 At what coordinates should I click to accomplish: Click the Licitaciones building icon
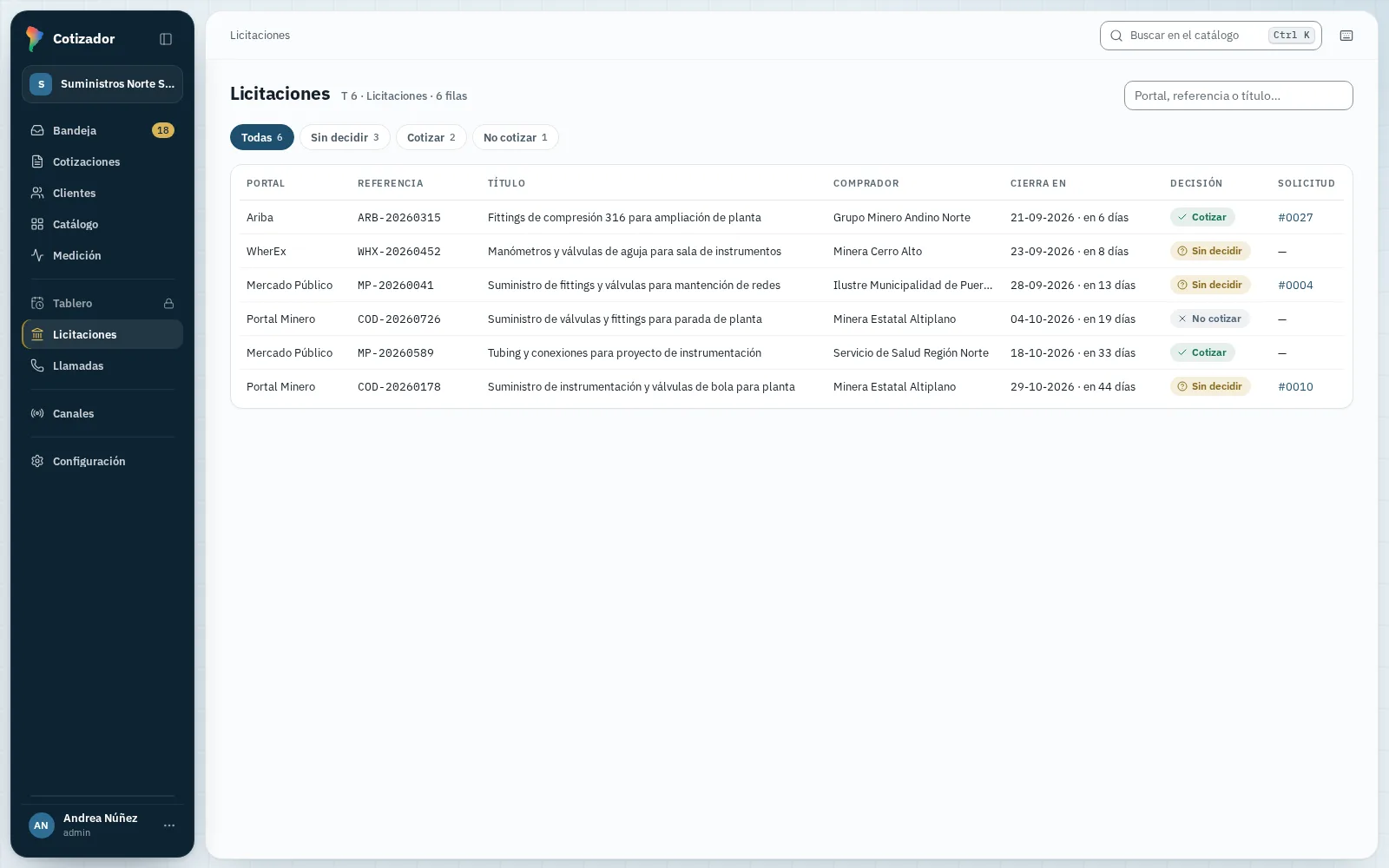37,334
